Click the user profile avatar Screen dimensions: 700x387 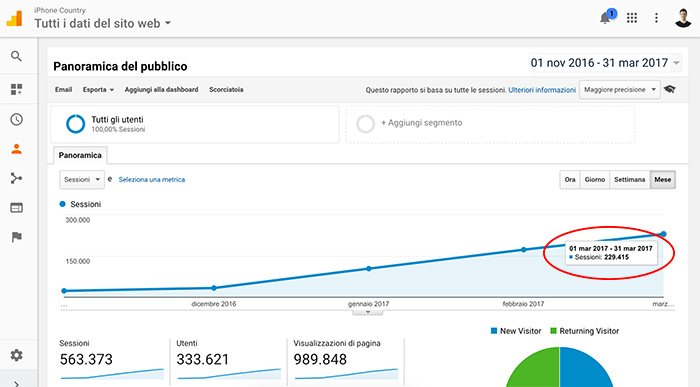pos(683,18)
